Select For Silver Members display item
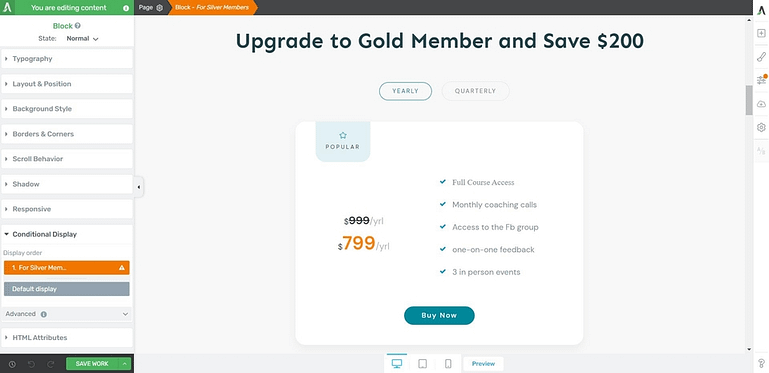 [x=67, y=268]
